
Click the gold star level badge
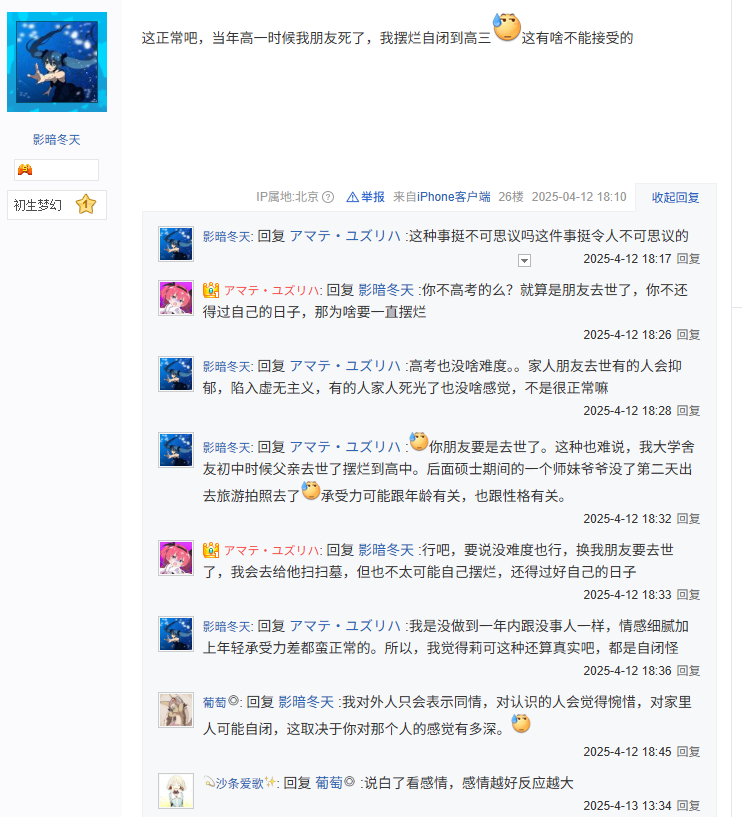point(86,204)
